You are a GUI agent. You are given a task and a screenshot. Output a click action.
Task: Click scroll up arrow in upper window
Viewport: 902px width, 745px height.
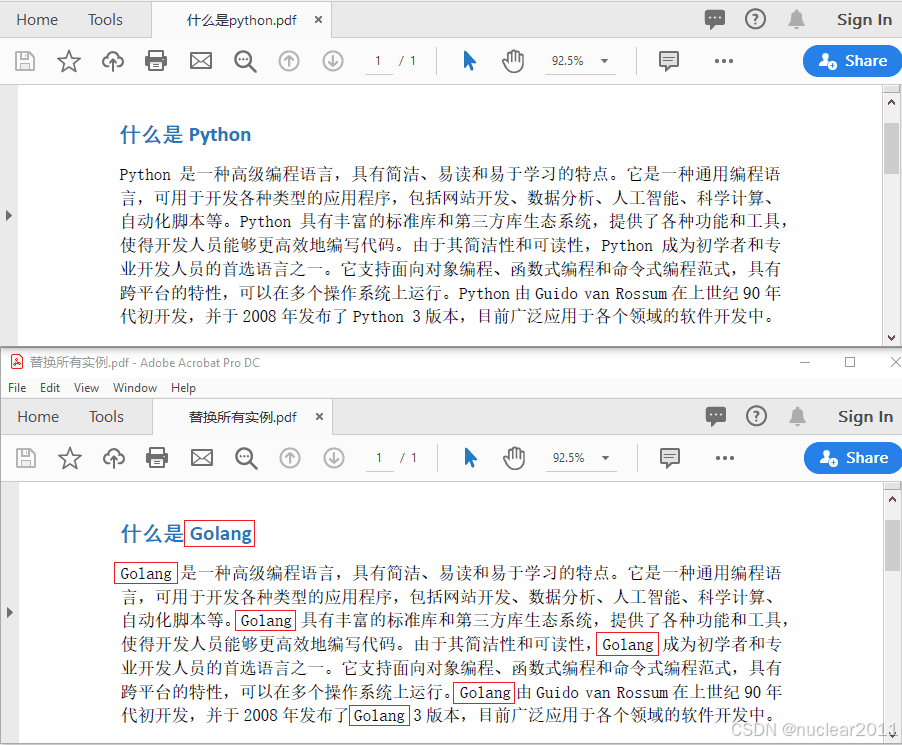point(892,102)
